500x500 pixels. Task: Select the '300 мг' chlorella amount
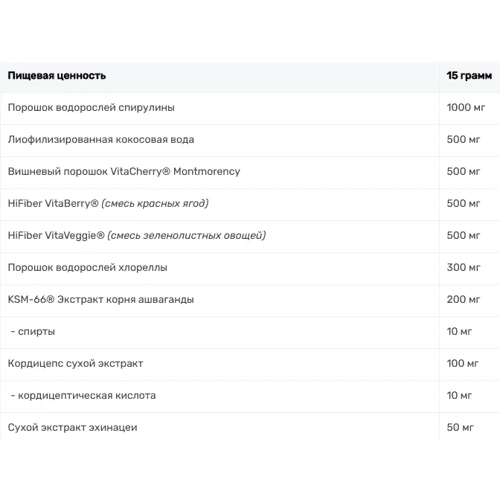(x=463, y=267)
